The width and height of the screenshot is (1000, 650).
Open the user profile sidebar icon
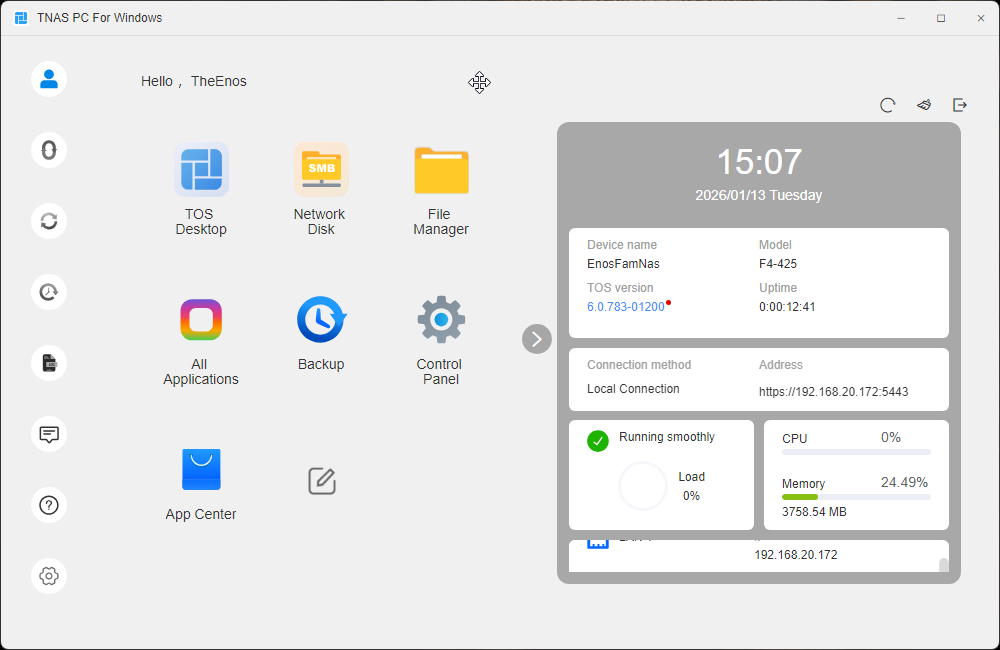(49, 79)
